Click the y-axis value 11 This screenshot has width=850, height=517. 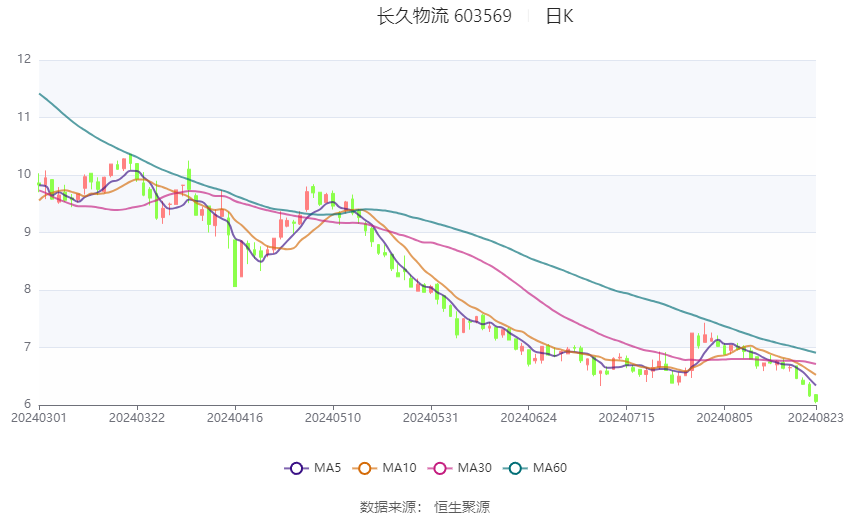pyautogui.click(x=24, y=117)
